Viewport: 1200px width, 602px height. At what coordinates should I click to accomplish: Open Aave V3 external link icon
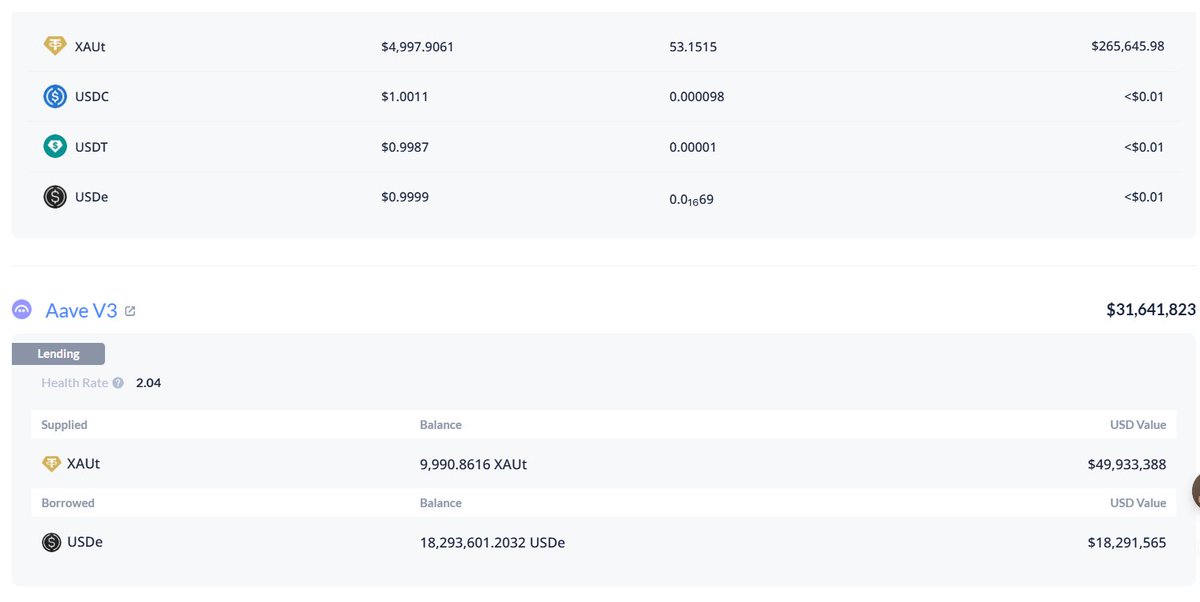130,311
